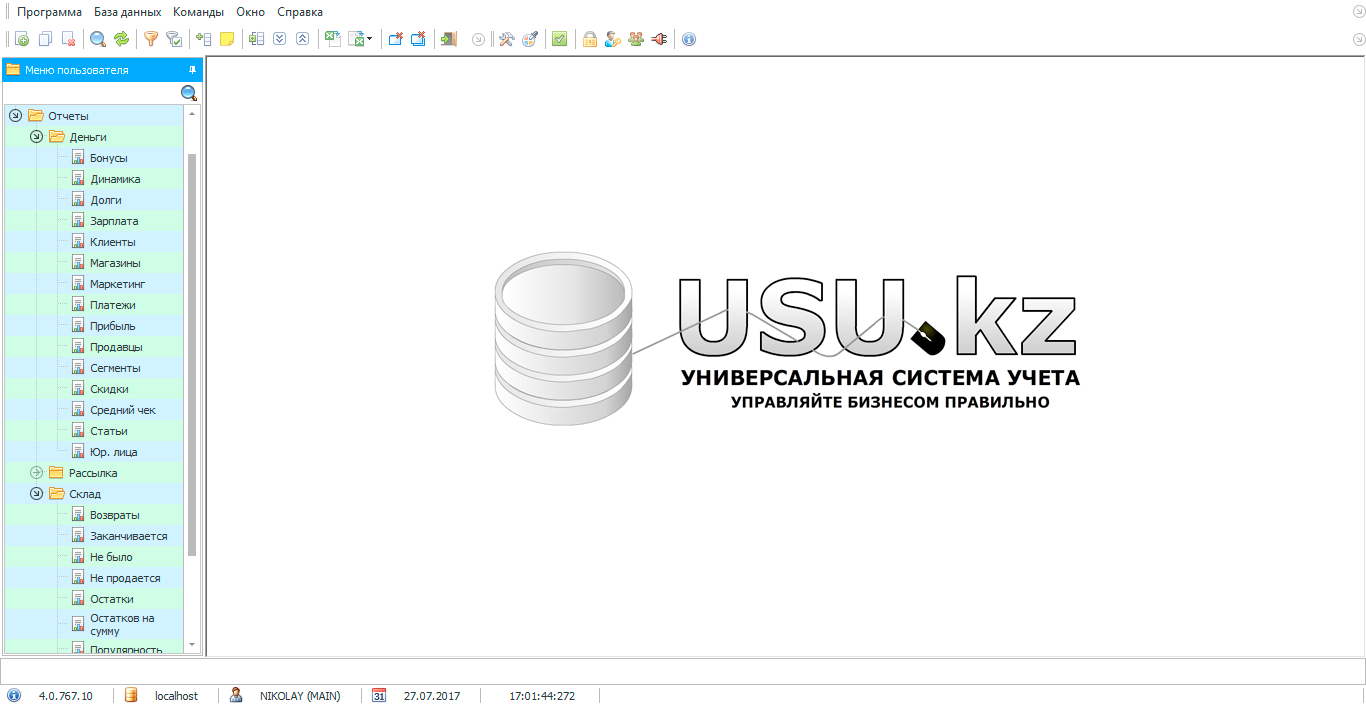The width and height of the screenshot is (1366, 705).
Task: Open the Средний чек report
Action: coord(122,410)
